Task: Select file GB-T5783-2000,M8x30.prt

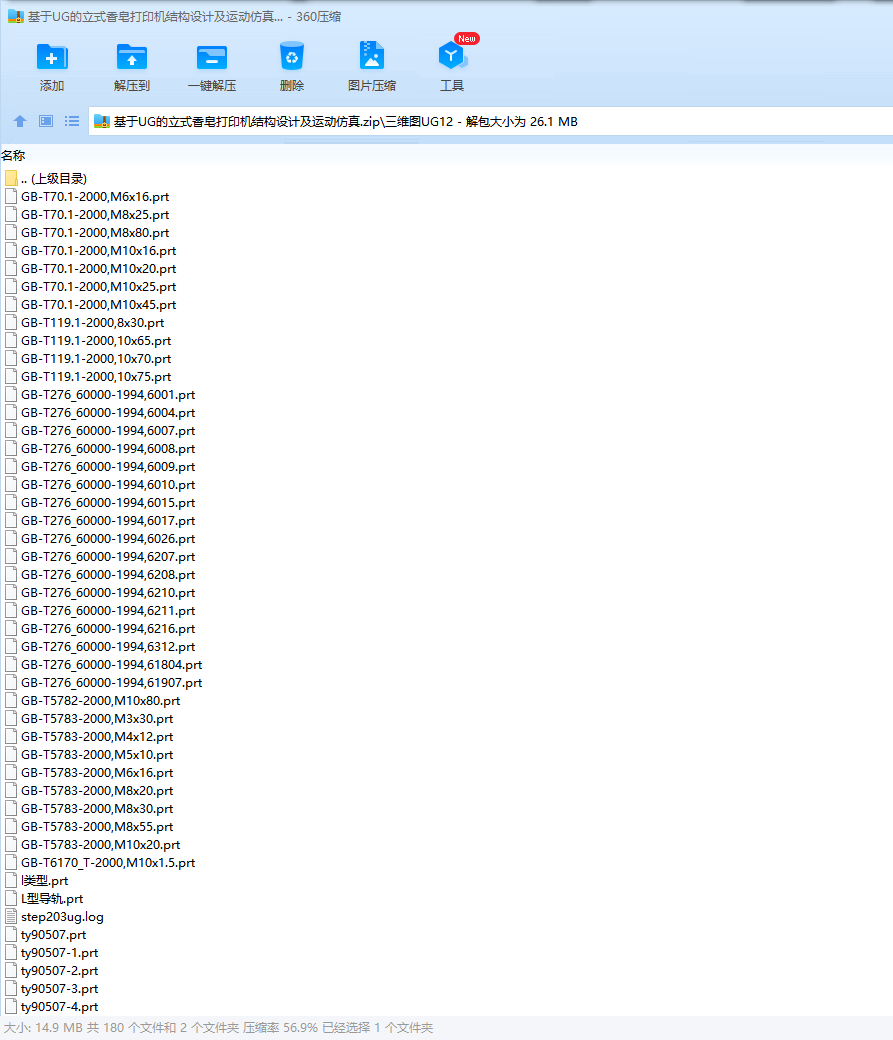Action: 97,809
